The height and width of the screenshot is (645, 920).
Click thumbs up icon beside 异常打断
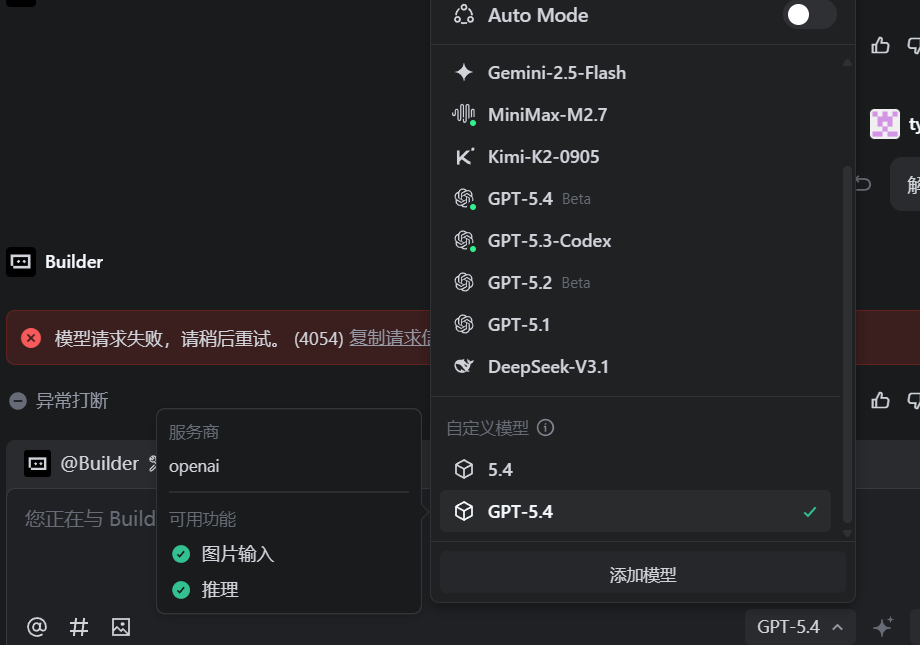click(x=880, y=400)
